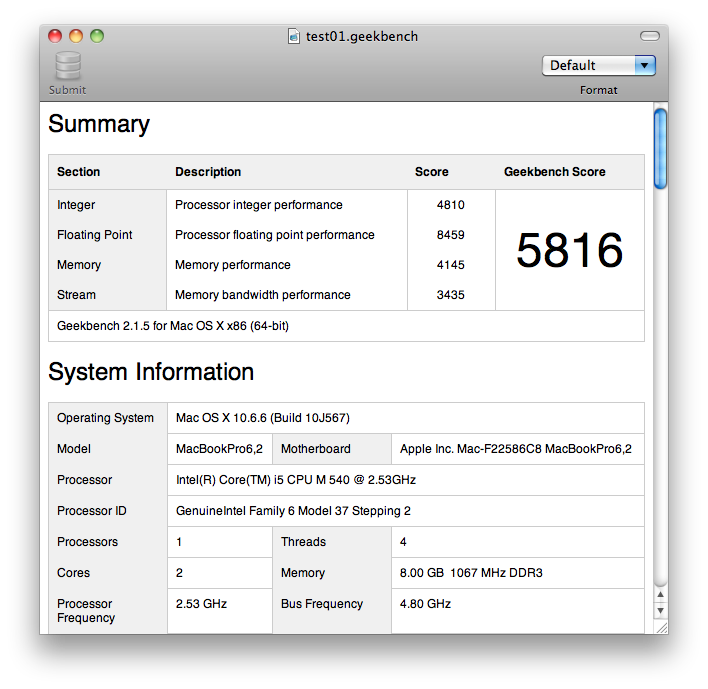Click the Processor Frequency value 2.53 GHz

click(201, 604)
